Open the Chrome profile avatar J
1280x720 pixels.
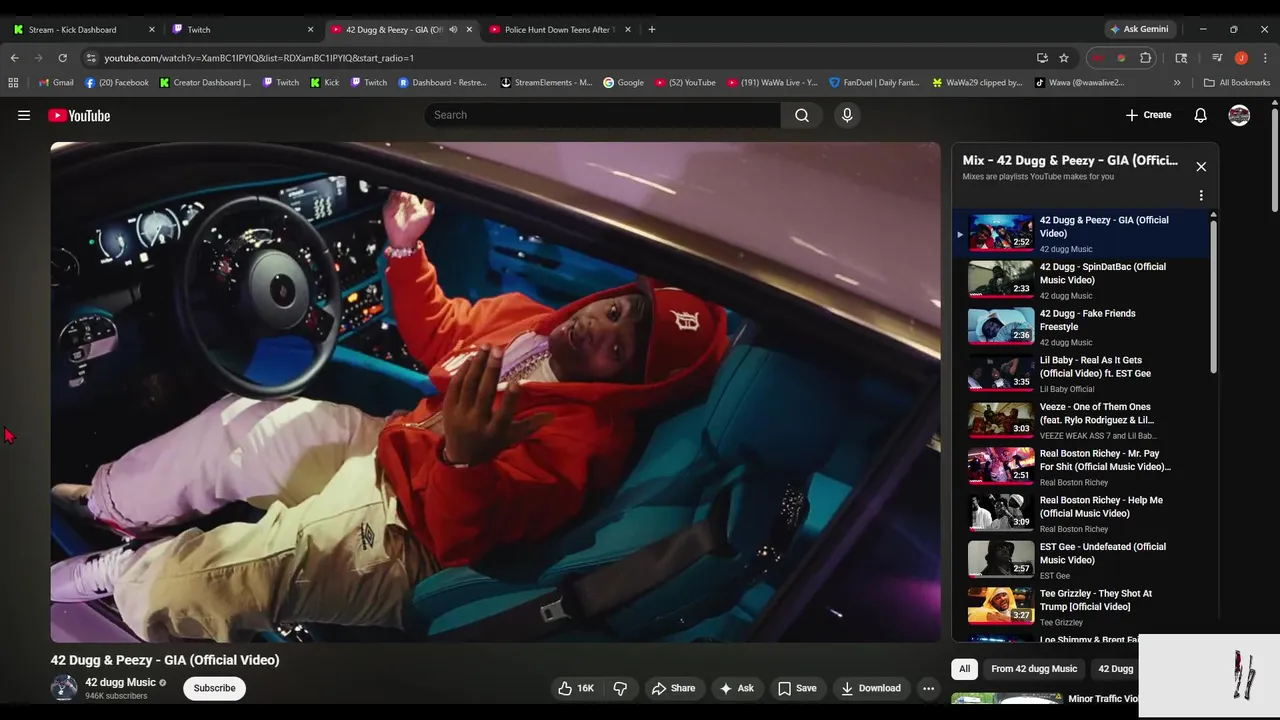(x=1241, y=58)
